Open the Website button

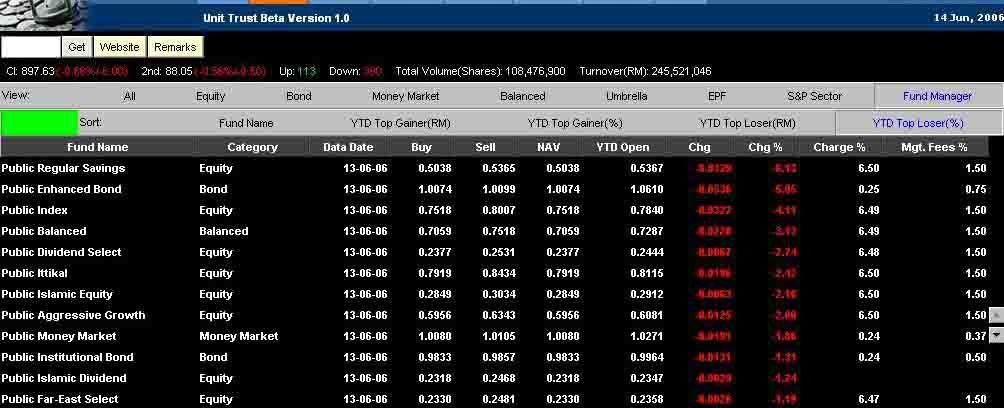(x=119, y=47)
